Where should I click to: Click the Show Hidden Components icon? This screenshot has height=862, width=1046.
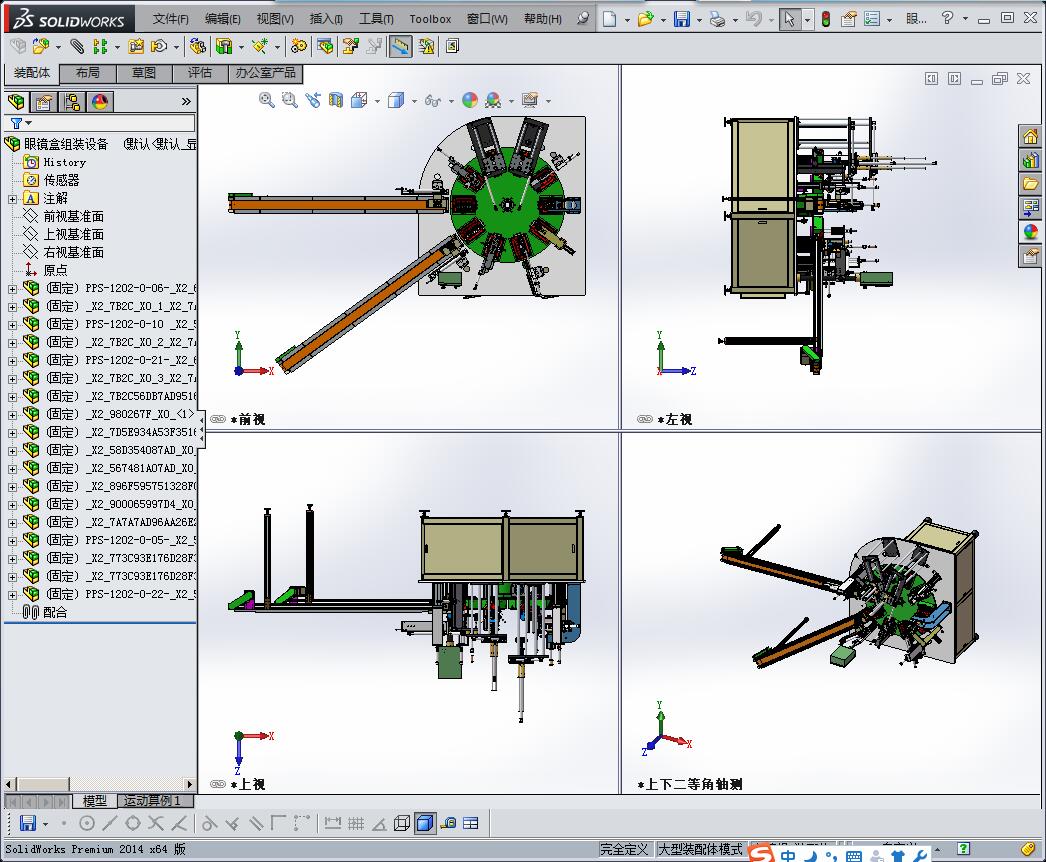click(x=197, y=46)
